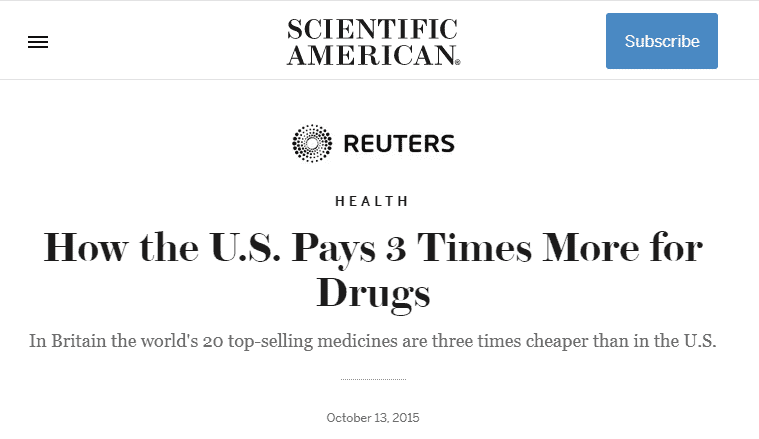This screenshot has width=759, height=439.
Task: Click the Scientific American logo
Action: (373, 42)
